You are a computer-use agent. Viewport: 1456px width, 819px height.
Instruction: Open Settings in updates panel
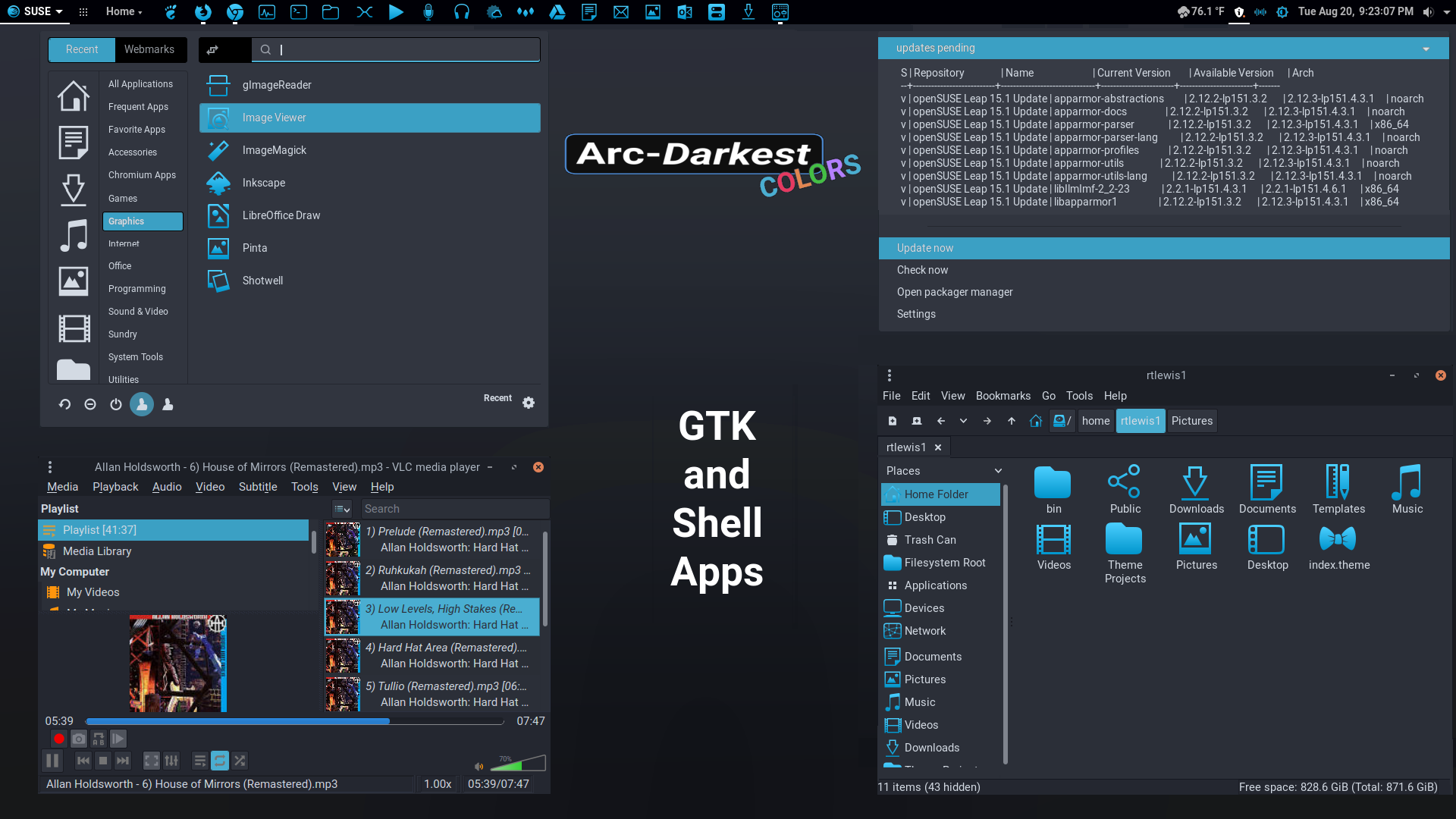pos(1164,314)
